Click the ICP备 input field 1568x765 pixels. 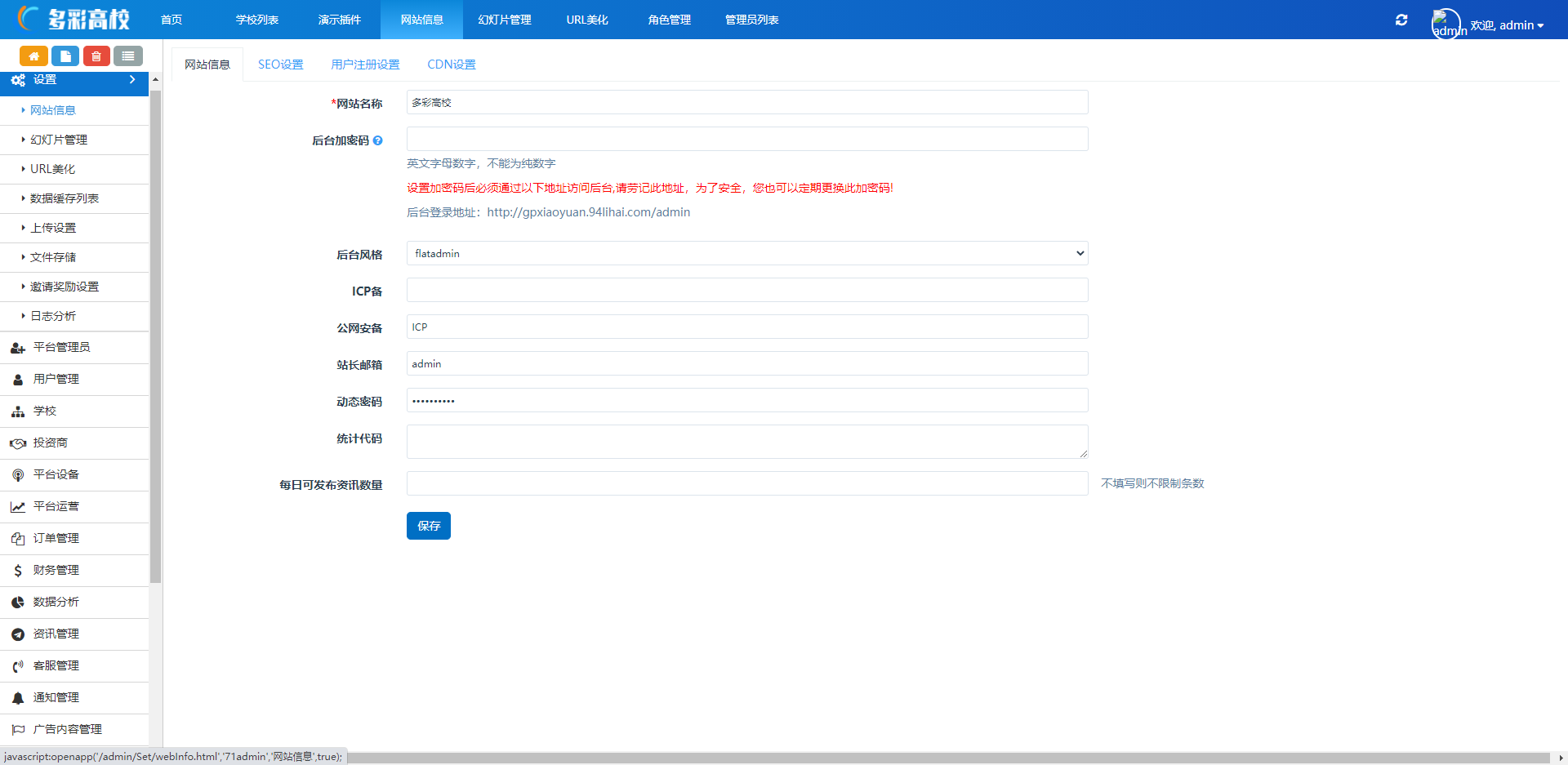(x=747, y=290)
